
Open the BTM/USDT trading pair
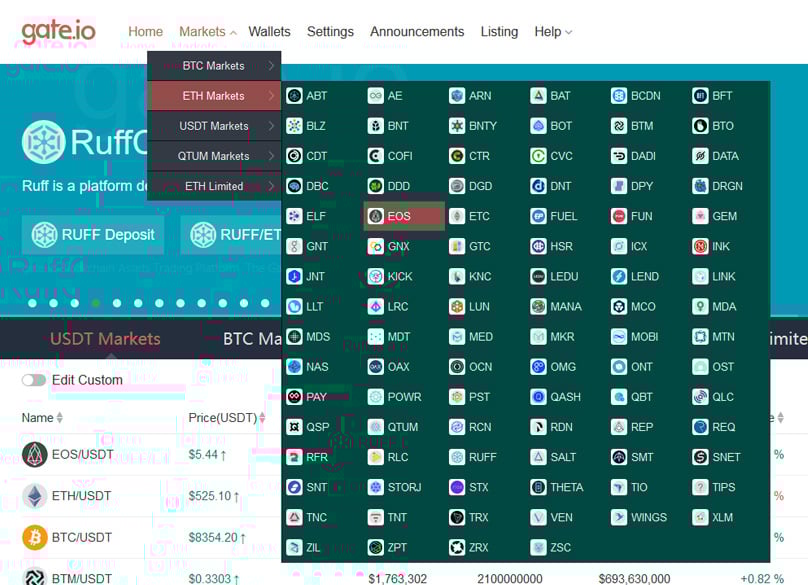[82, 578]
